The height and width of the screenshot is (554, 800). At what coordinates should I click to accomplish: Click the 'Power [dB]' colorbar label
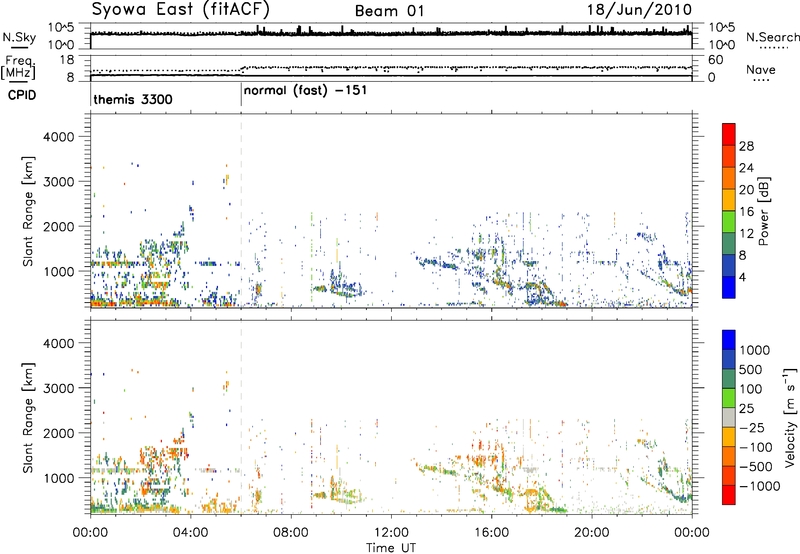763,211
